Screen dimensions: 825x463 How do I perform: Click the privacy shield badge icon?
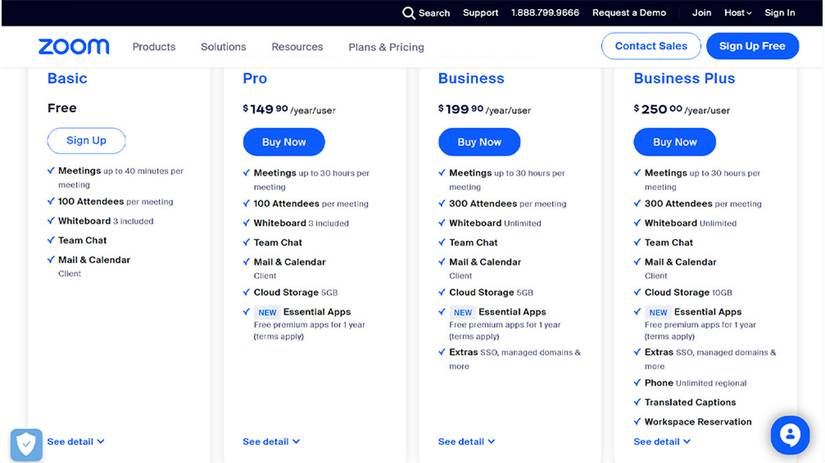click(26, 445)
